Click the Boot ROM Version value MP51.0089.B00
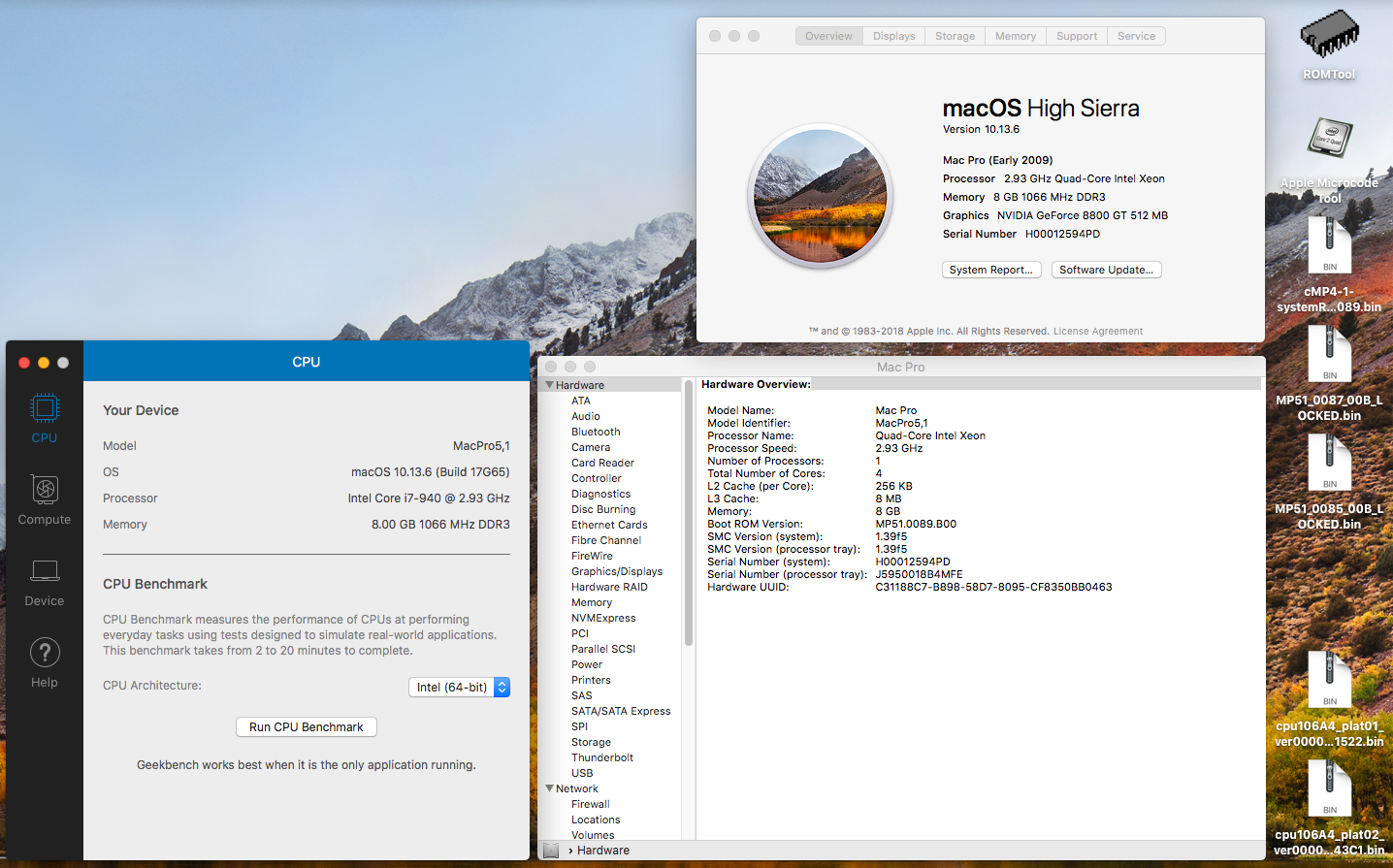This screenshot has width=1393, height=868. coord(916,524)
